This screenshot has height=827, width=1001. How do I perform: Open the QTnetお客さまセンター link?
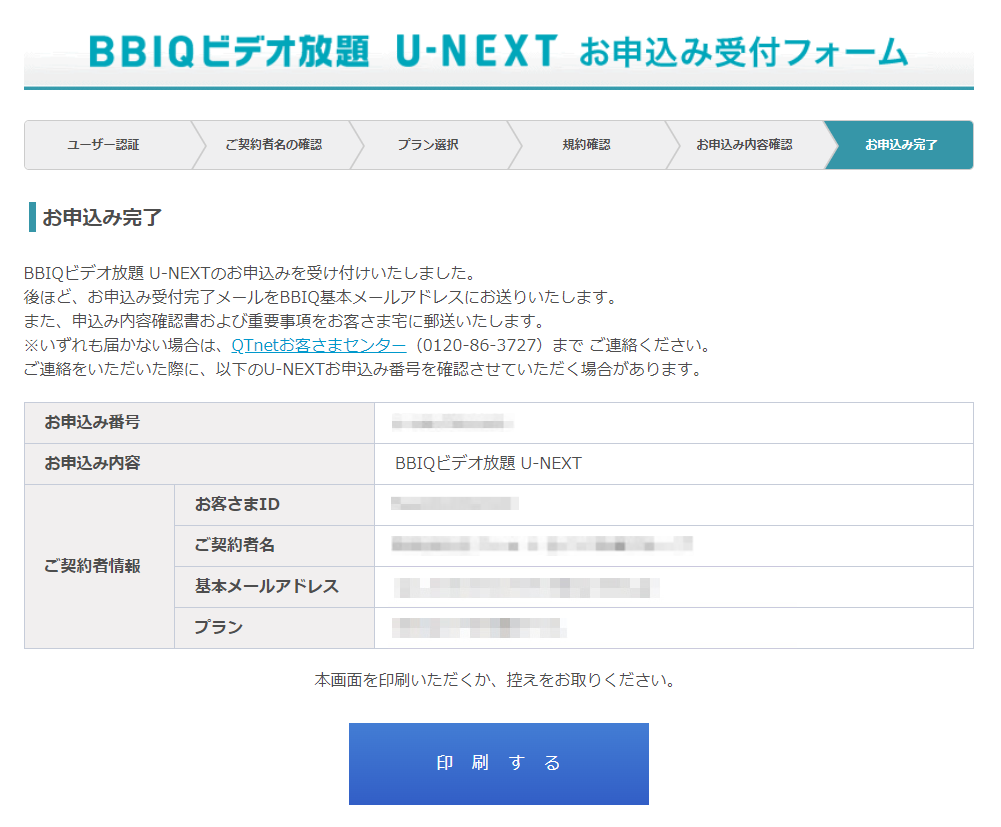click(319, 346)
